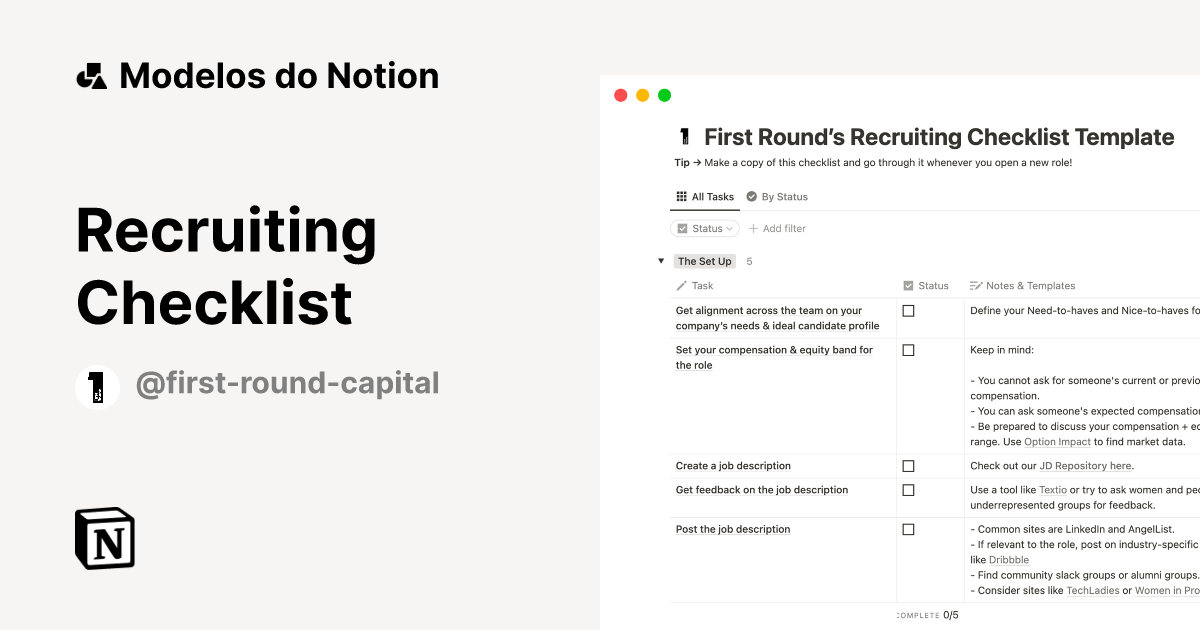Check the Status box for 'Post the job description'

(908, 529)
